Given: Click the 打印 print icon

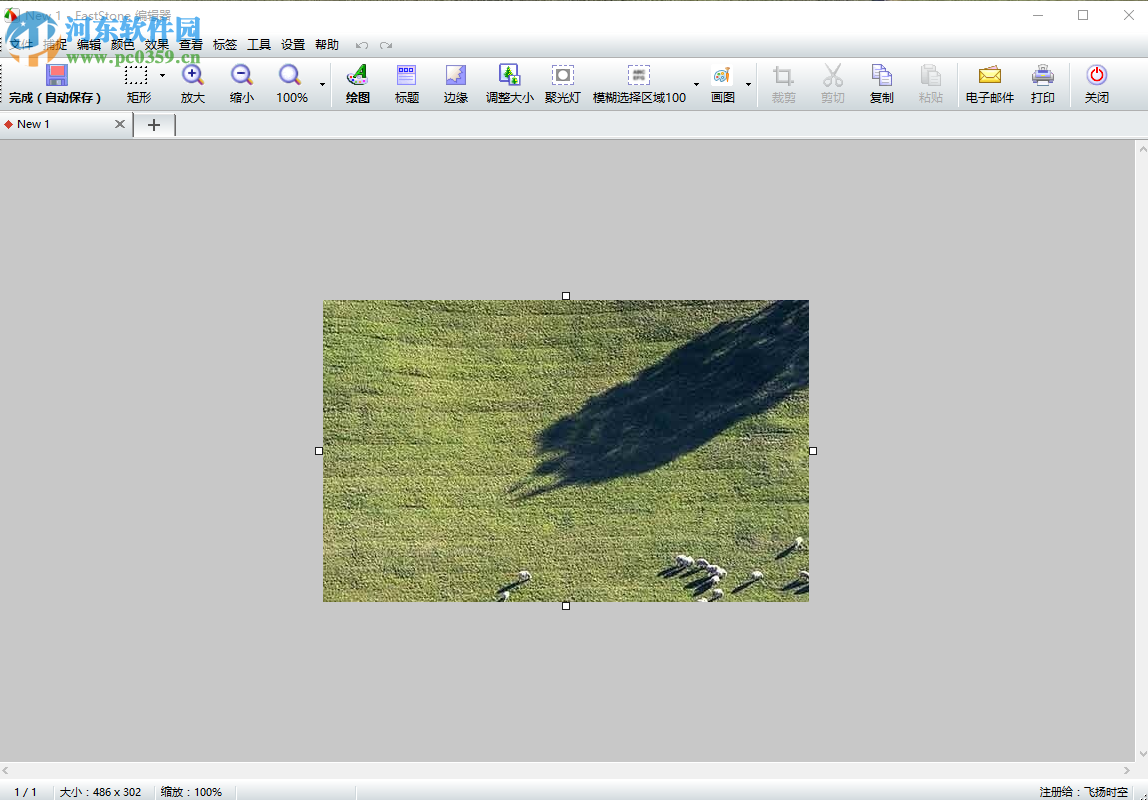Looking at the screenshot, I should coord(1042,76).
